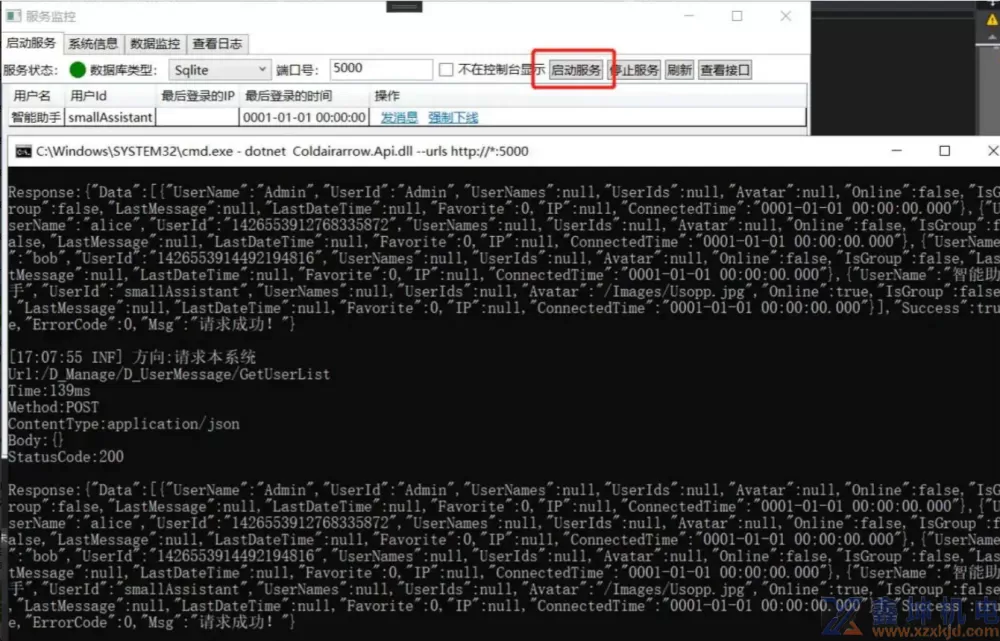The height and width of the screenshot is (641, 1000).
Task: Click the 操作 column header
Action: [387, 96]
